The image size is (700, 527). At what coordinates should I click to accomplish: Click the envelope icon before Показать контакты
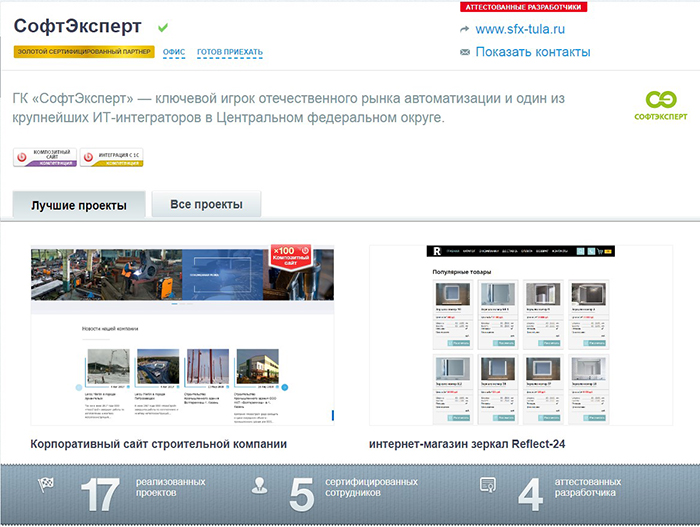click(465, 52)
